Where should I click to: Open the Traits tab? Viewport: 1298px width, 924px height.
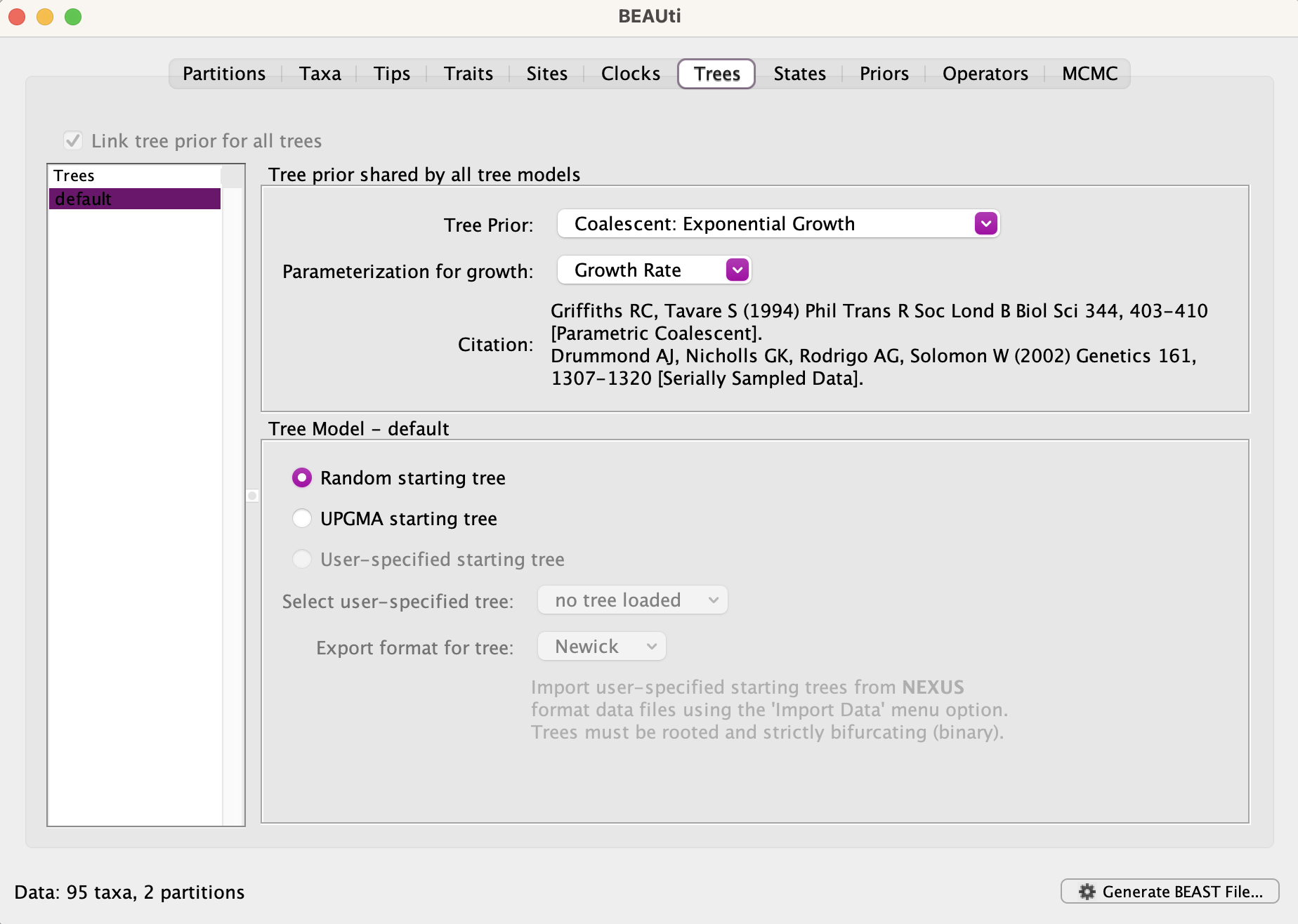[468, 74]
